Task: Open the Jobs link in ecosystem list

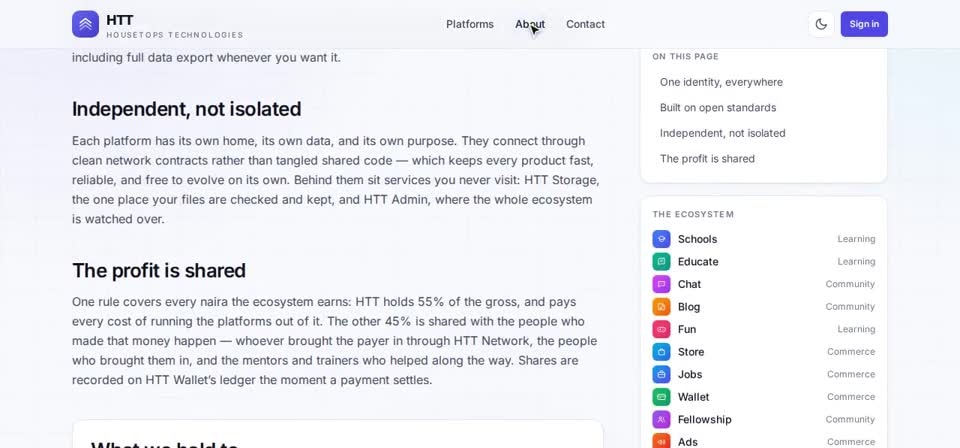Action: [x=690, y=375]
